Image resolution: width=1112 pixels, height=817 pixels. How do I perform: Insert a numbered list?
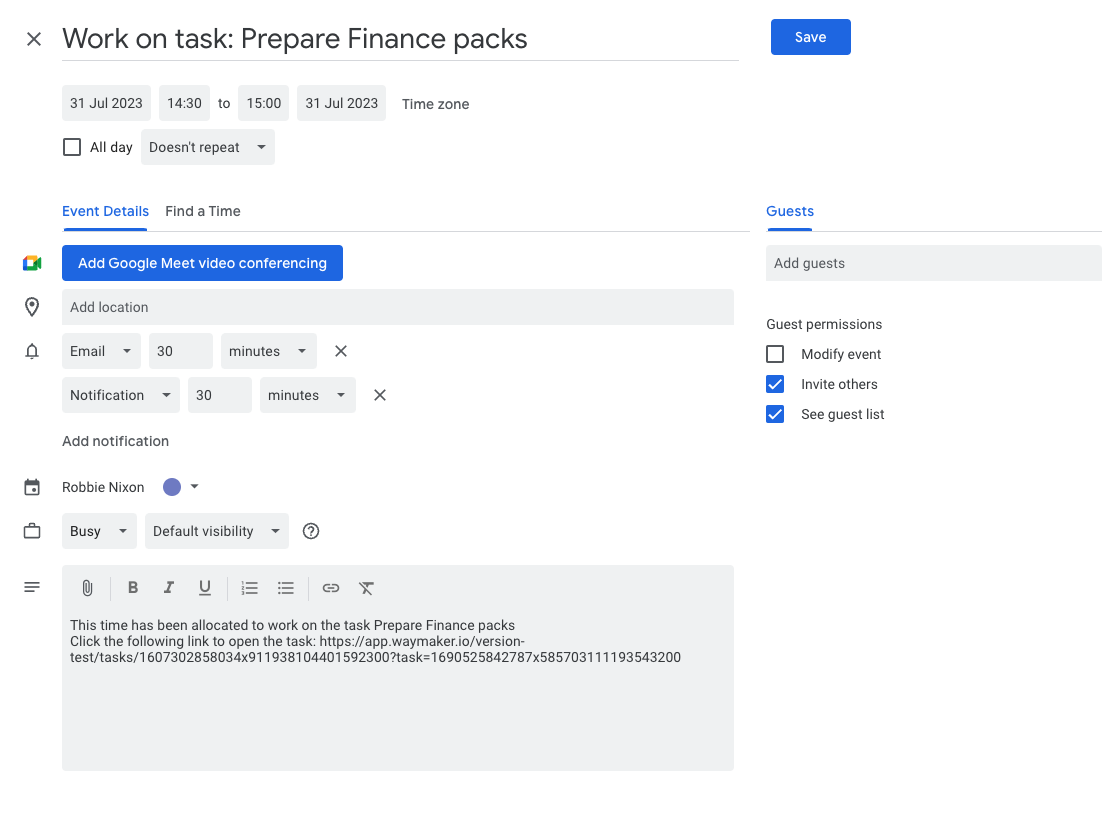(250, 588)
